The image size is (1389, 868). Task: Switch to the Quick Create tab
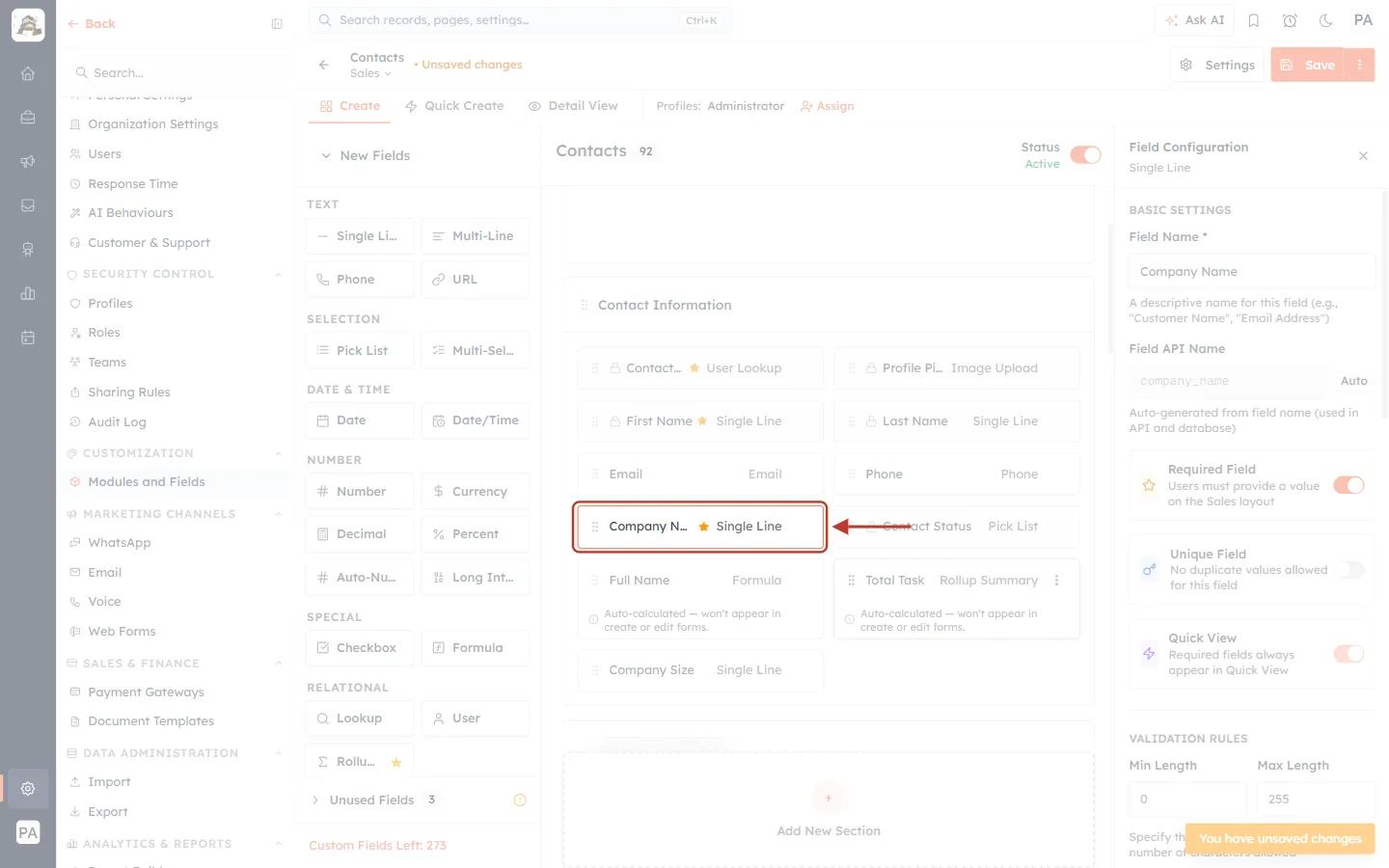click(x=454, y=106)
